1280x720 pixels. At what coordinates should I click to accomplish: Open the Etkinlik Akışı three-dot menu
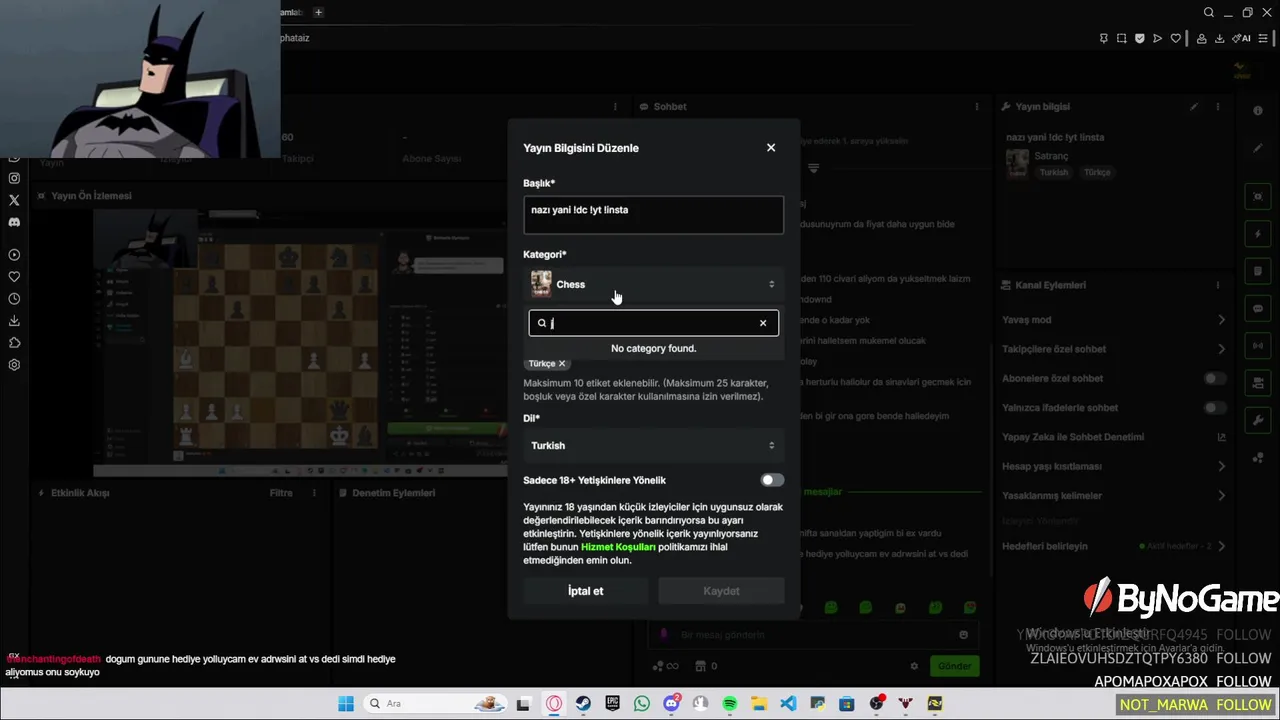coord(314,493)
